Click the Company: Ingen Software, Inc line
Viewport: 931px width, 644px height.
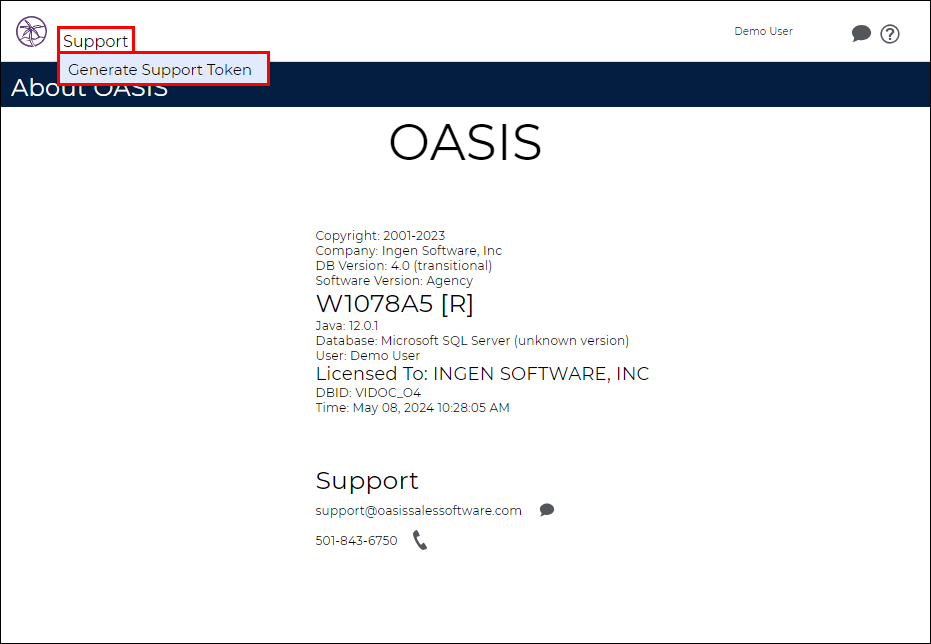(x=408, y=250)
